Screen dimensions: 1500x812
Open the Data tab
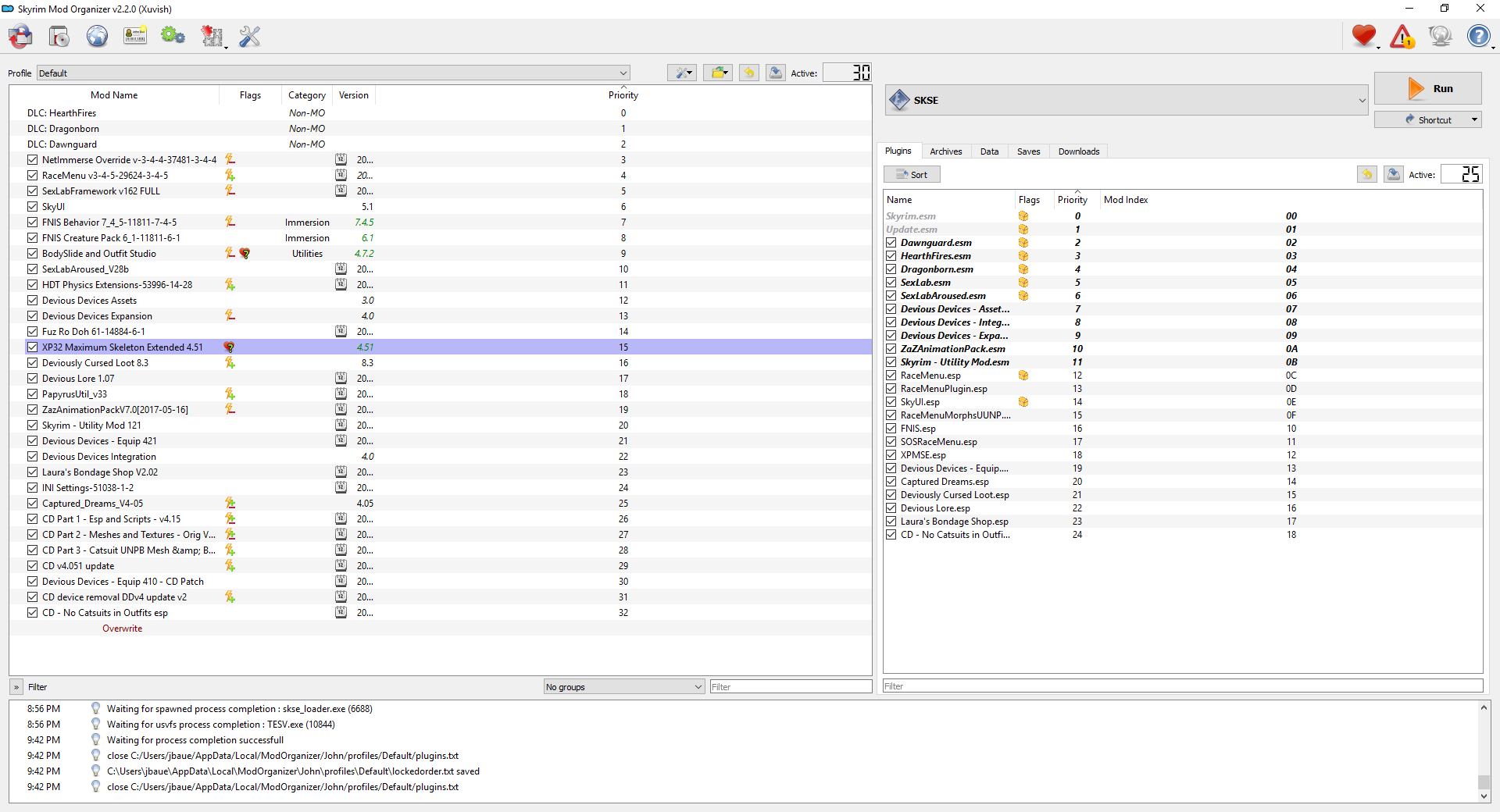click(x=990, y=151)
